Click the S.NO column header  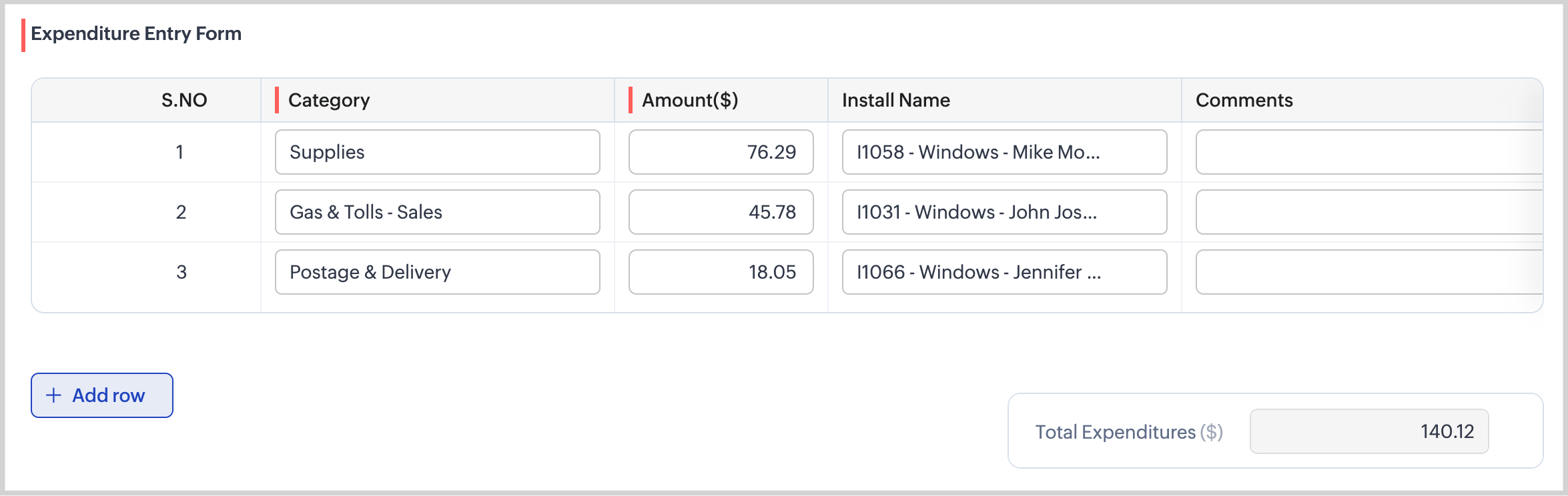coord(184,100)
